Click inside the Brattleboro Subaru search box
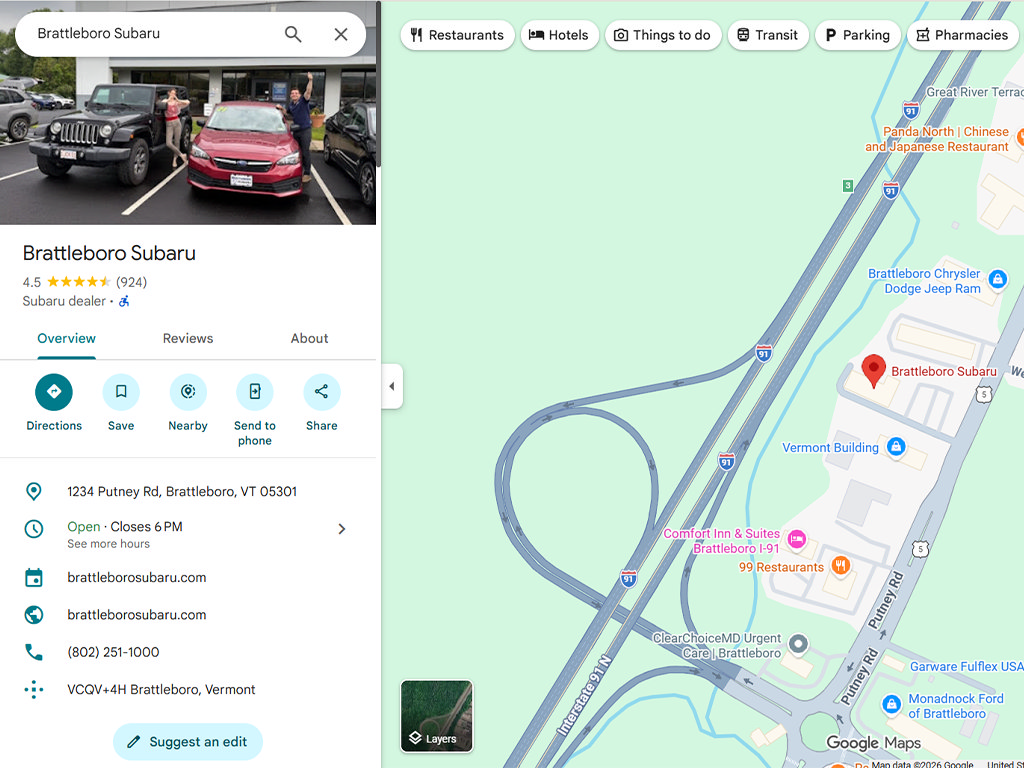1024x768 pixels. tap(150, 34)
